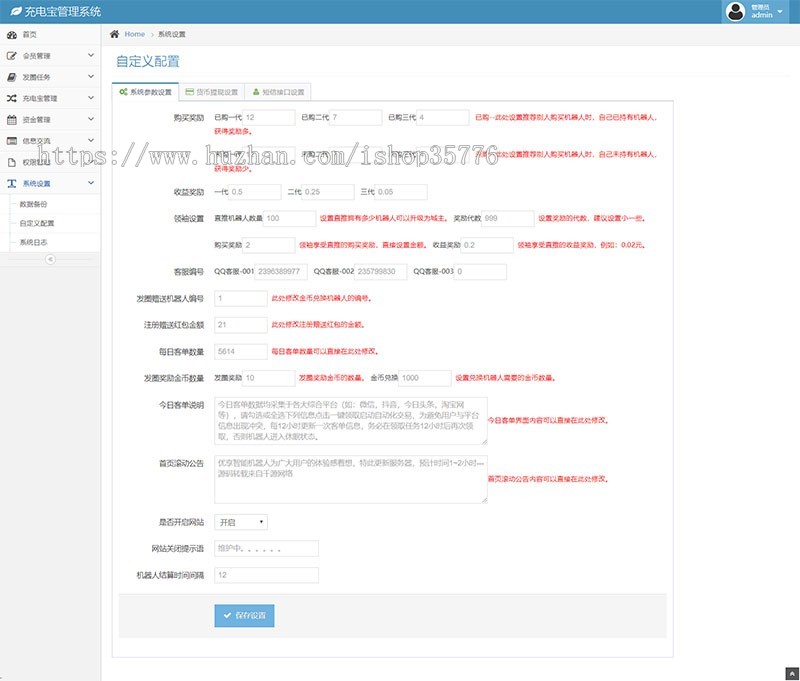Collapse the sidebar with the arrow icon
This screenshot has height=681, width=800.
pyautogui.click(x=50, y=259)
